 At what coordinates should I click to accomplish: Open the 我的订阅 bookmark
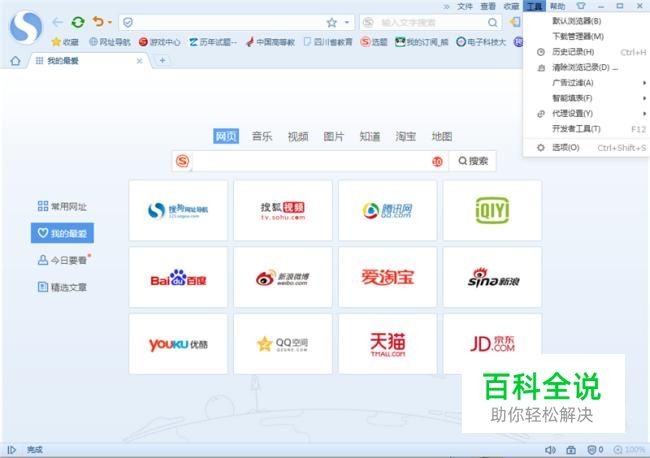tap(422, 42)
